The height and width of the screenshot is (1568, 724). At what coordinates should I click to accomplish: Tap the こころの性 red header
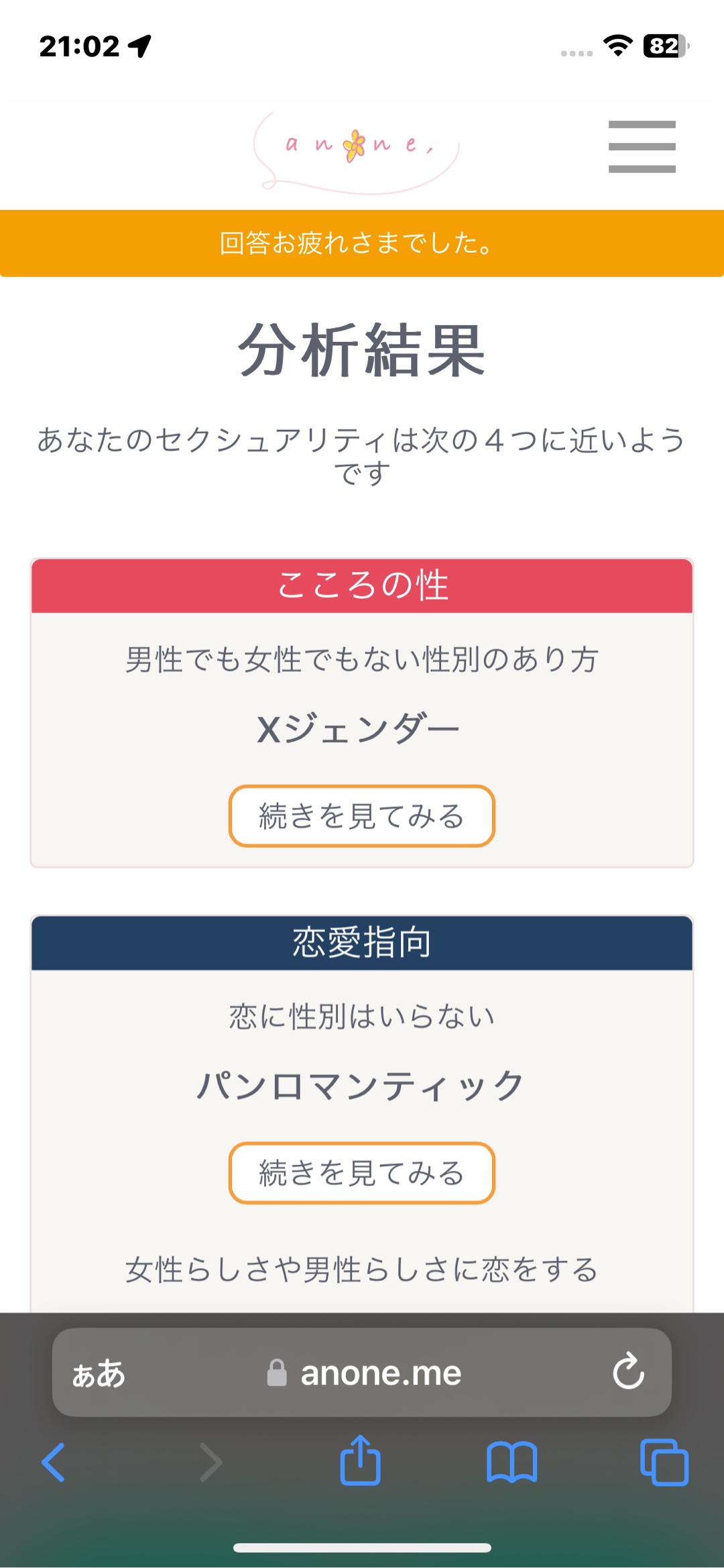click(362, 585)
